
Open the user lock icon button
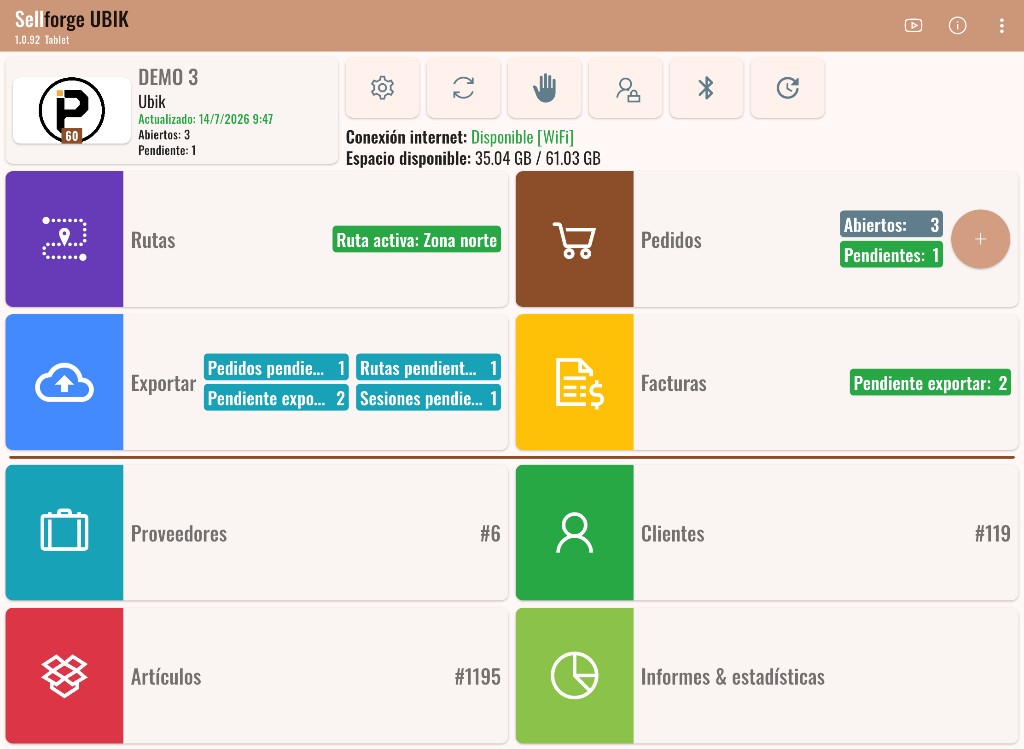[626, 88]
